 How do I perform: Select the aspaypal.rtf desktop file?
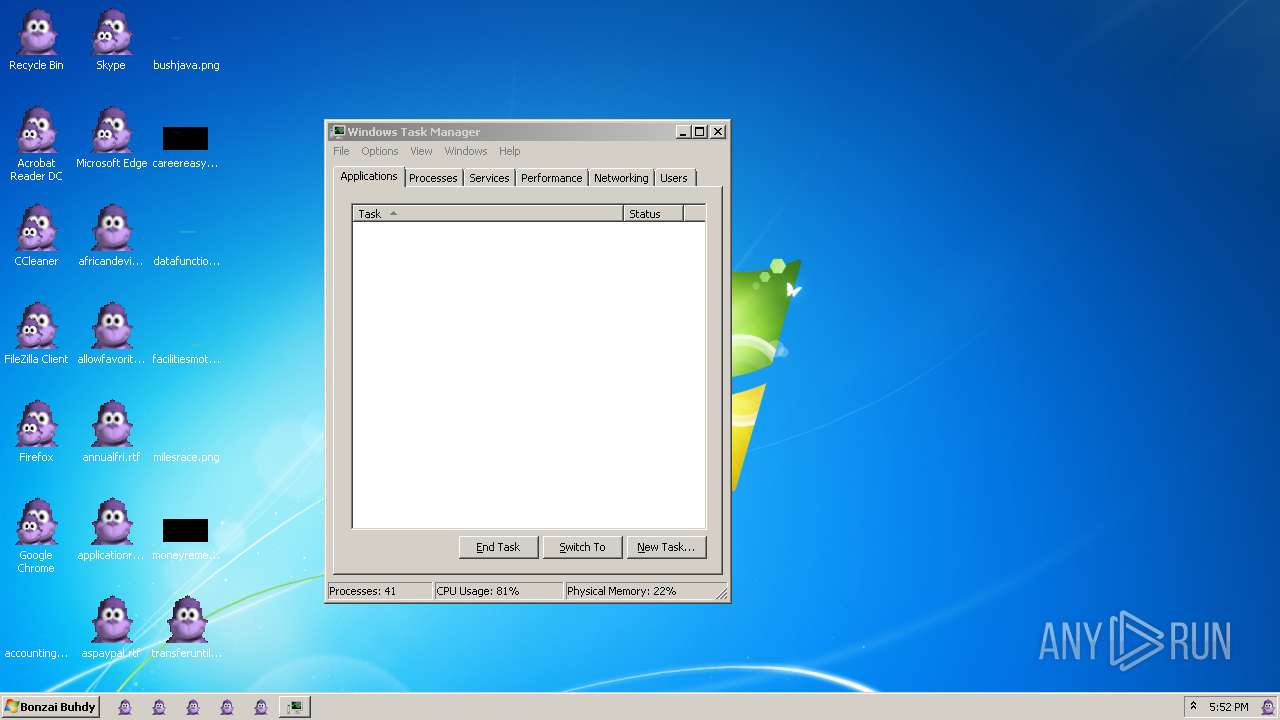coord(111,628)
